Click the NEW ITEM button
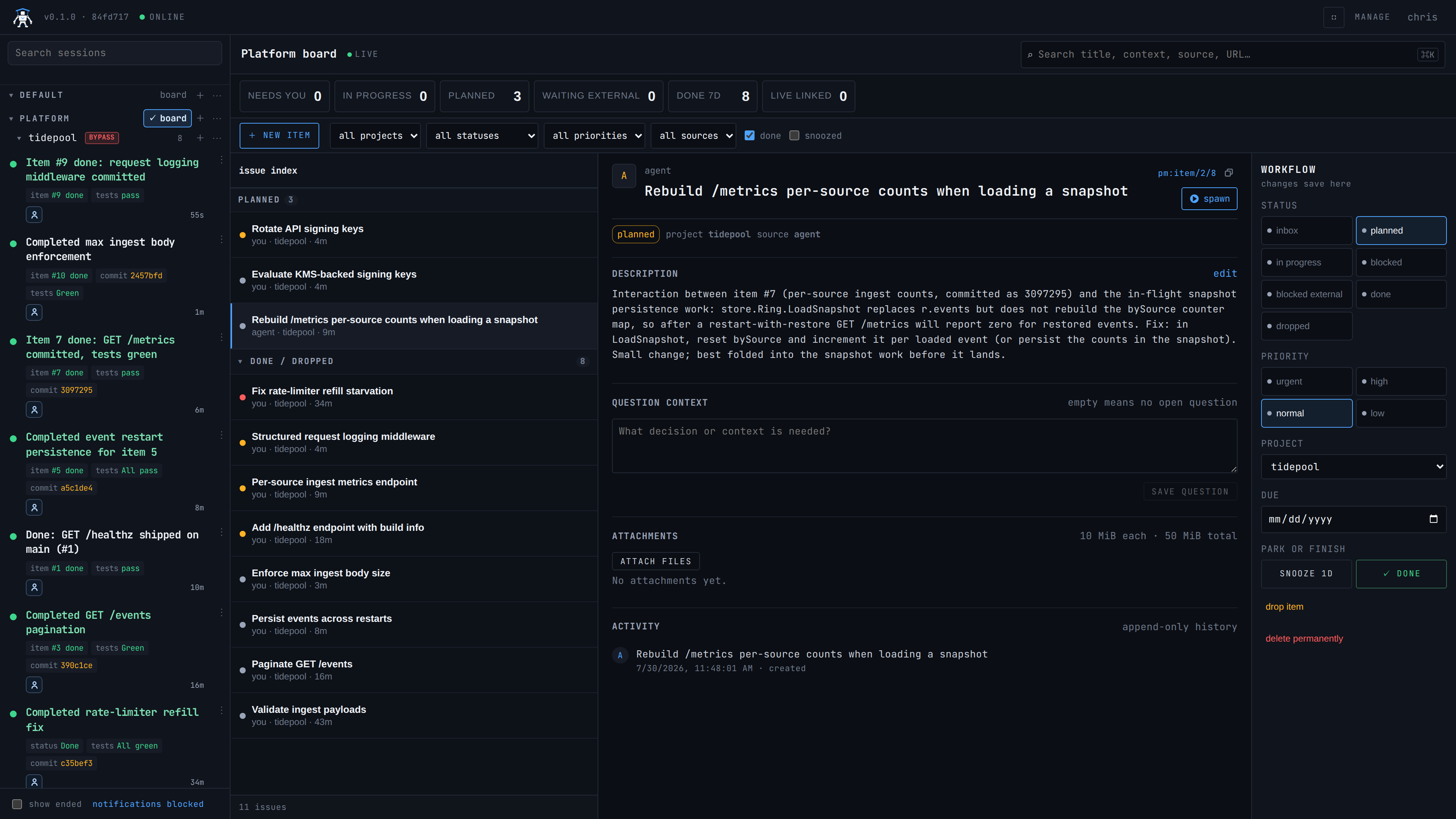This screenshot has width=1456, height=819. click(x=279, y=136)
